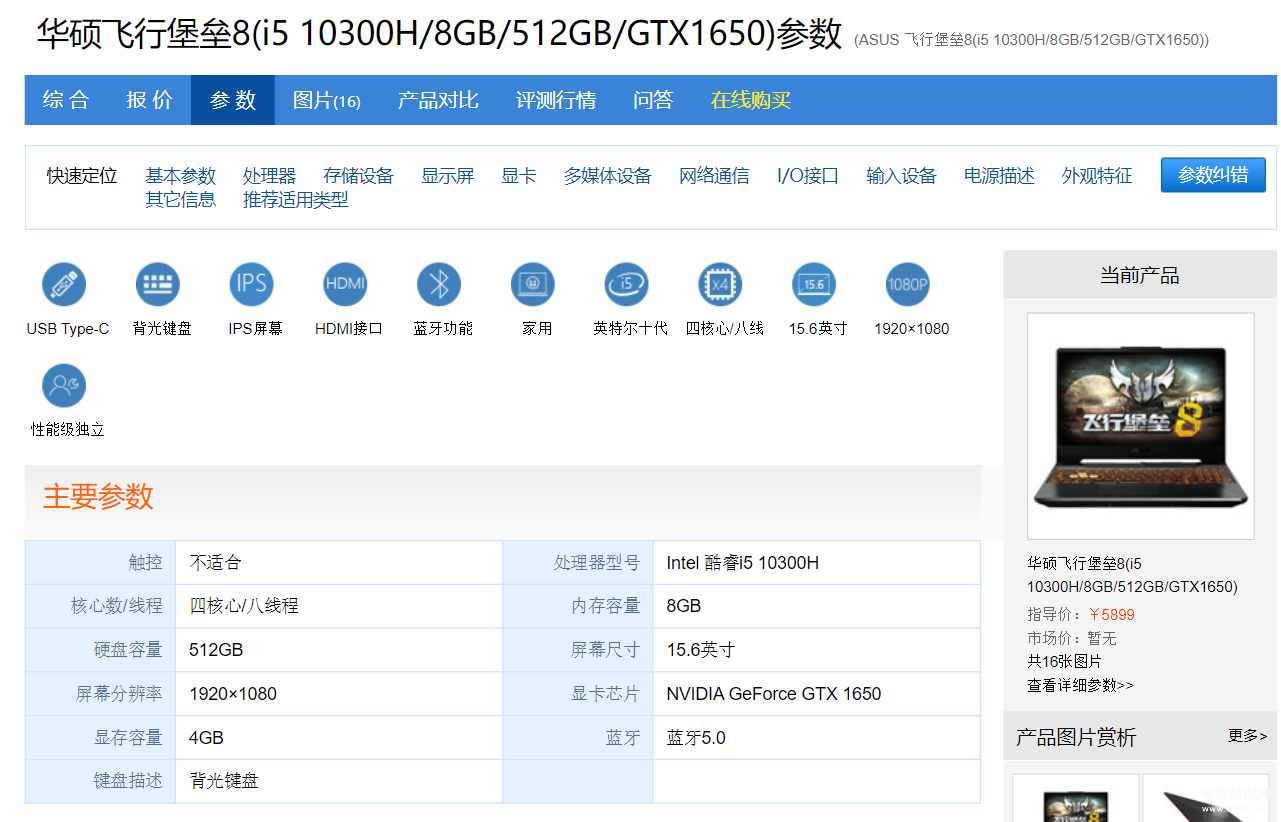
Task: Click the x4 四核心/八线 cores icon
Action: [x=720, y=285]
